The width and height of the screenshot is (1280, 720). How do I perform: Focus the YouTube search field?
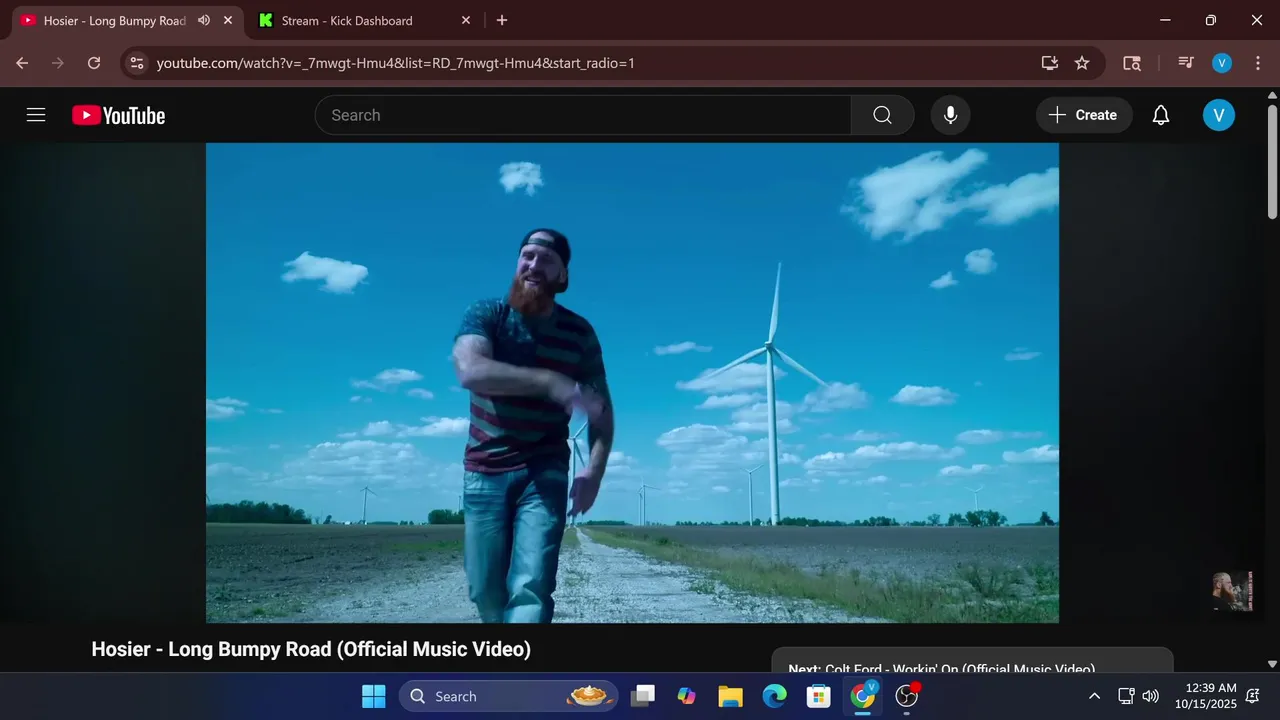click(x=583, y=115)
